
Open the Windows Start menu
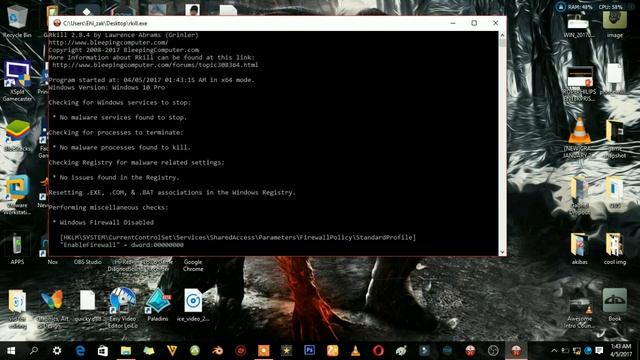point(11,351)
